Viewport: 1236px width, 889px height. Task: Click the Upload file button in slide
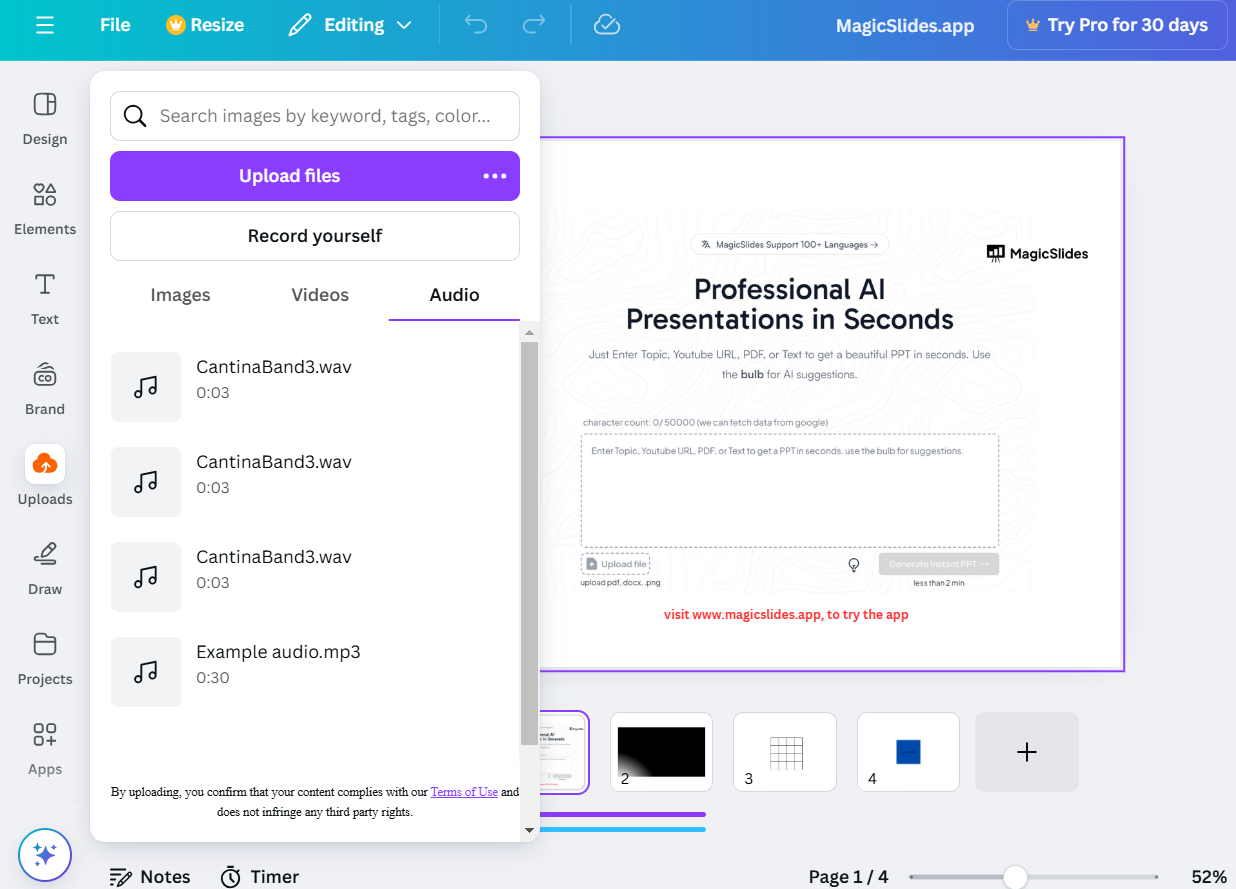pyautogui.click(x=616, y=564)
